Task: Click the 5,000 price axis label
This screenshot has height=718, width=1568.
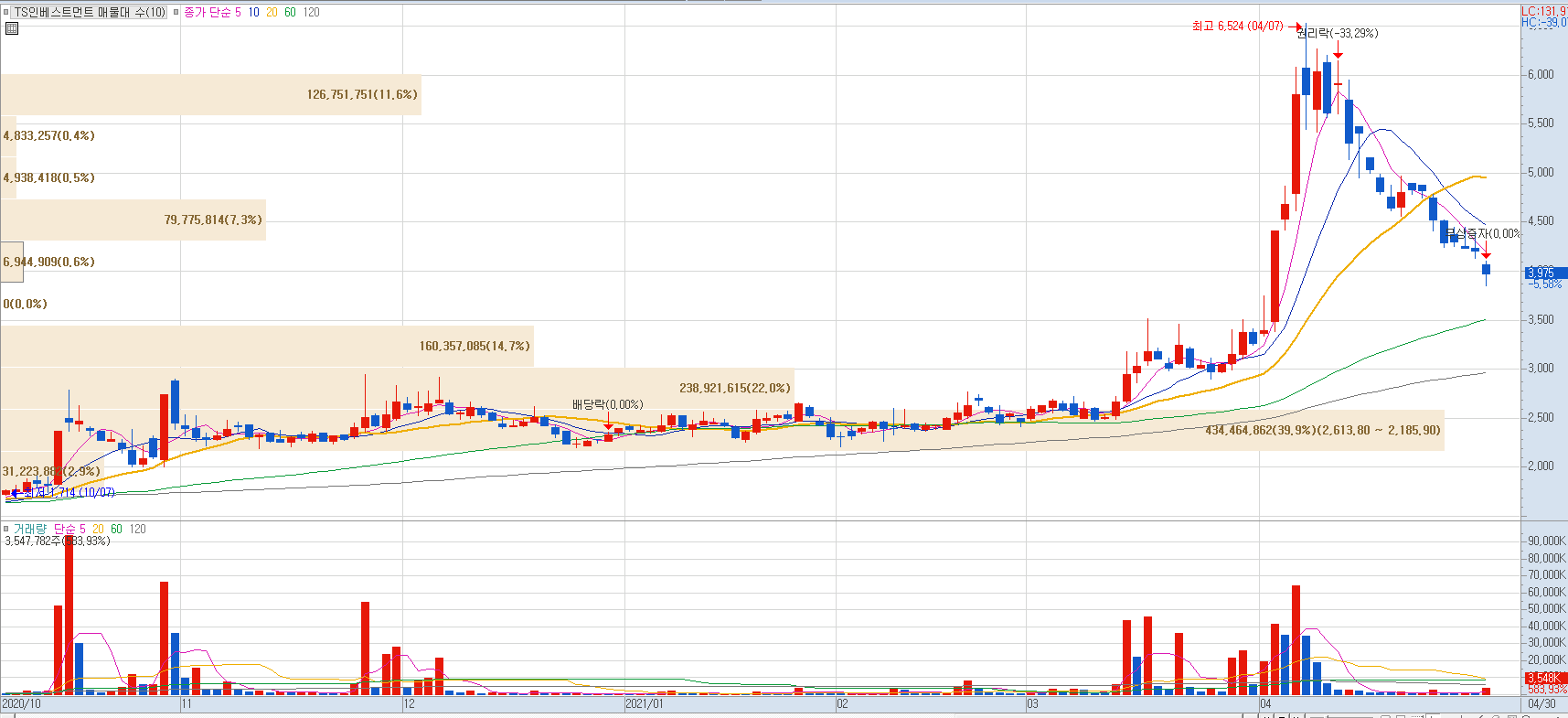Action: (1541, 172)
